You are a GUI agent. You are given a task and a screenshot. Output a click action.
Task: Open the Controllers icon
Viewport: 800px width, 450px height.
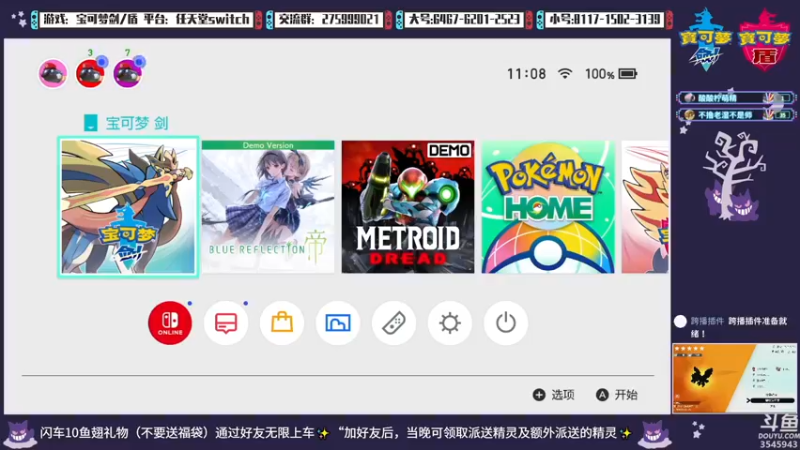click(394, 322)
